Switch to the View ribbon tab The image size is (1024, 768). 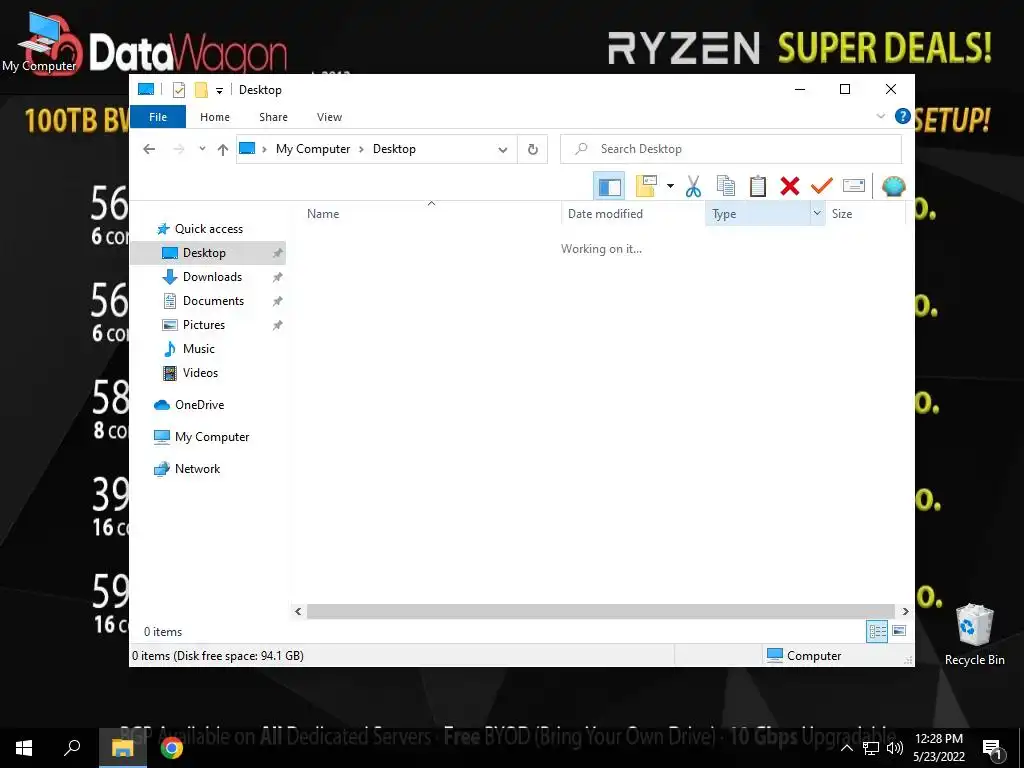click(329, 117)
